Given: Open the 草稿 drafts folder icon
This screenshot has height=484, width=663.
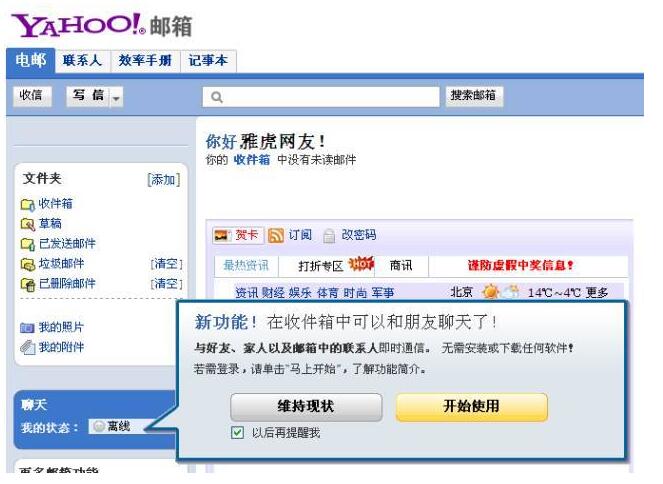Looking at the screenshot, I should click(x=27, y=224).
